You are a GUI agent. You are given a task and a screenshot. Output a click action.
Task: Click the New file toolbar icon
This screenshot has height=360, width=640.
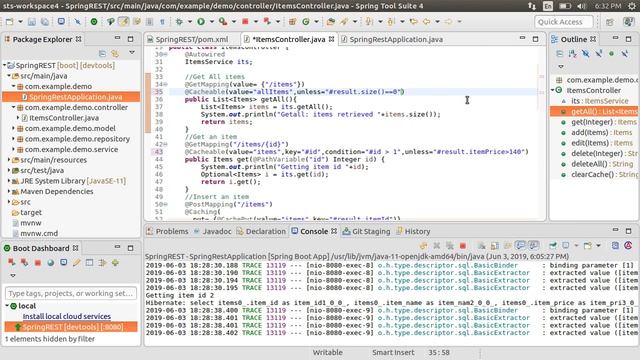click(x=9, y=22)
